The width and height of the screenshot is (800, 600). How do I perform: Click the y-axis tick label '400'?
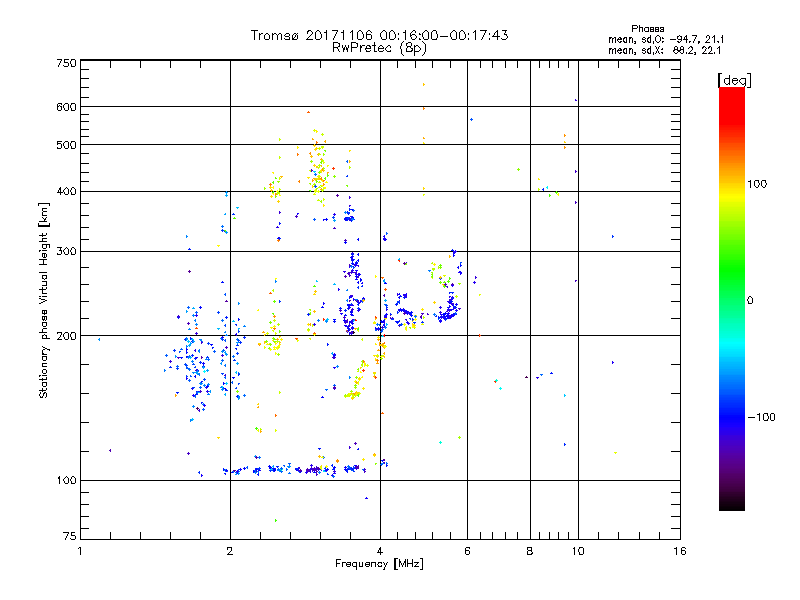coord(66,192)
